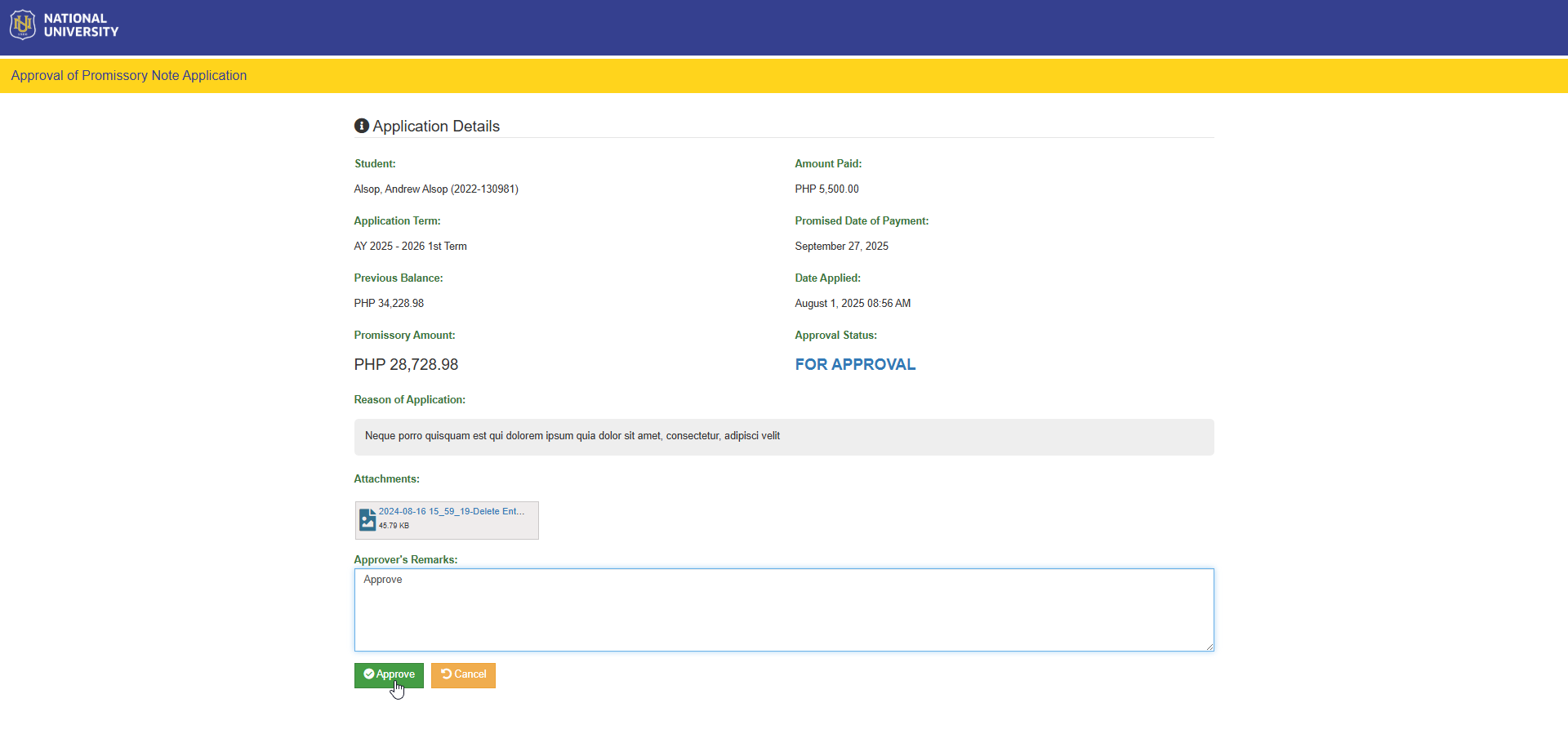Viewport: 1568px width, 743px height.
Task: Grab the remarks textarea resize handle
Action: 1209,647
